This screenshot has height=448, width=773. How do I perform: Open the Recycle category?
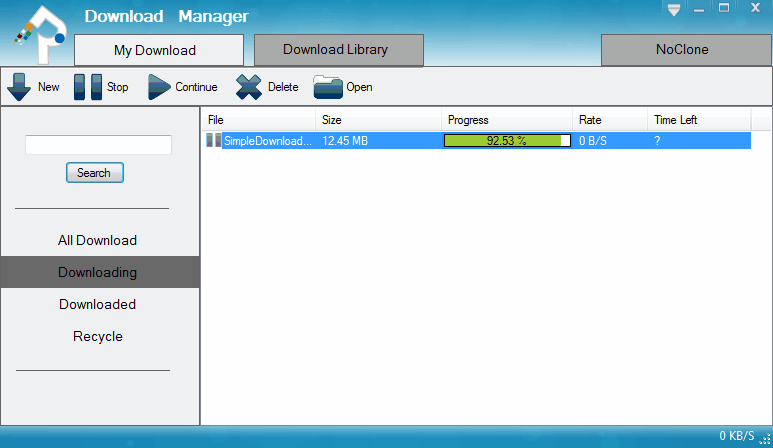pos(98,337)
